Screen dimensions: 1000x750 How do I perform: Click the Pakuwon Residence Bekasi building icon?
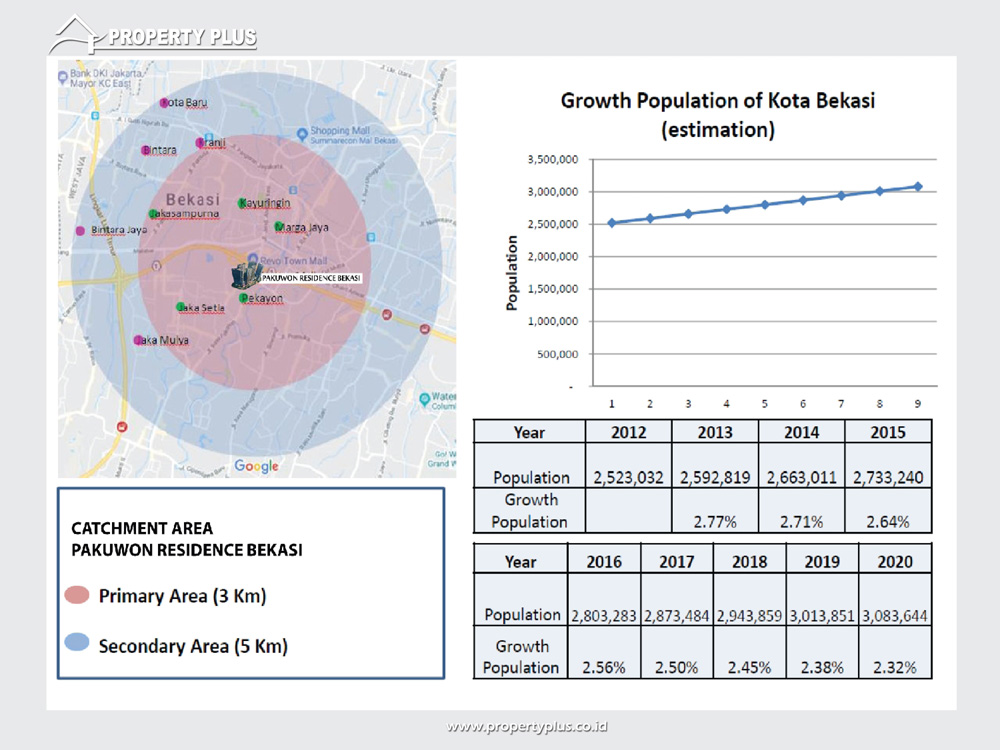tap(245, 276)
